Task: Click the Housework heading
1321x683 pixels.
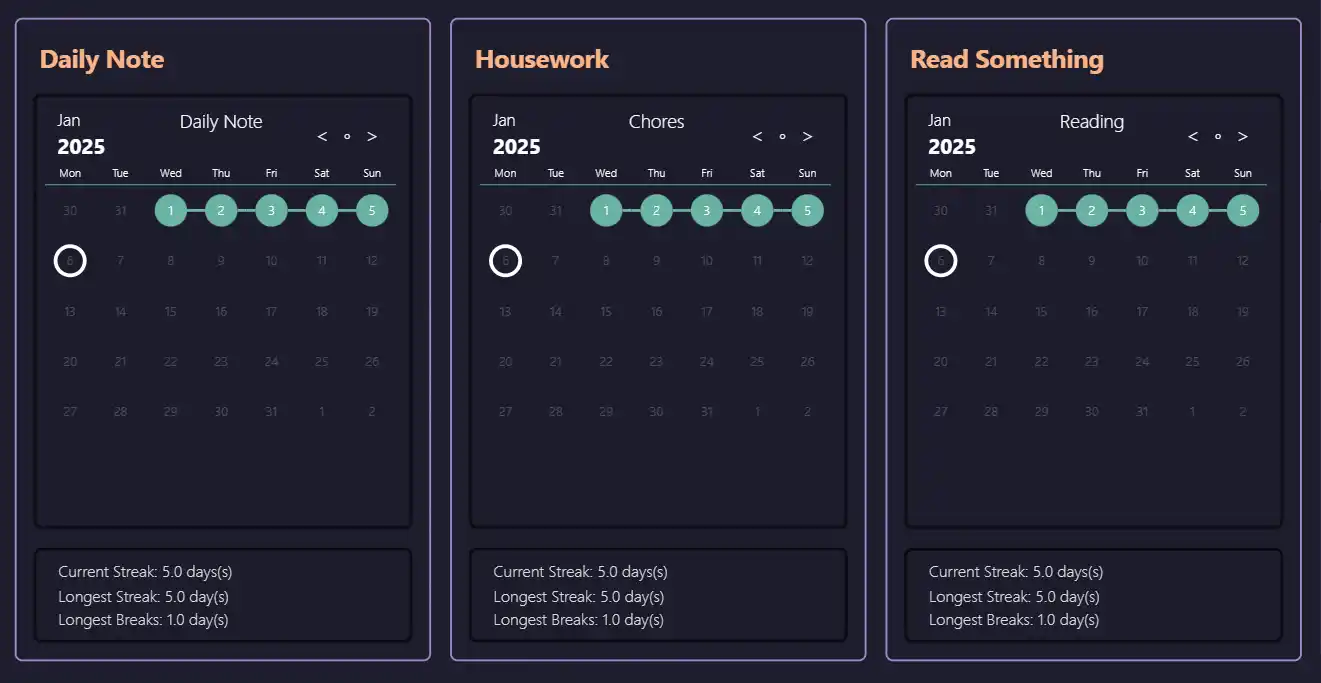Action: (x=542, y=59)
